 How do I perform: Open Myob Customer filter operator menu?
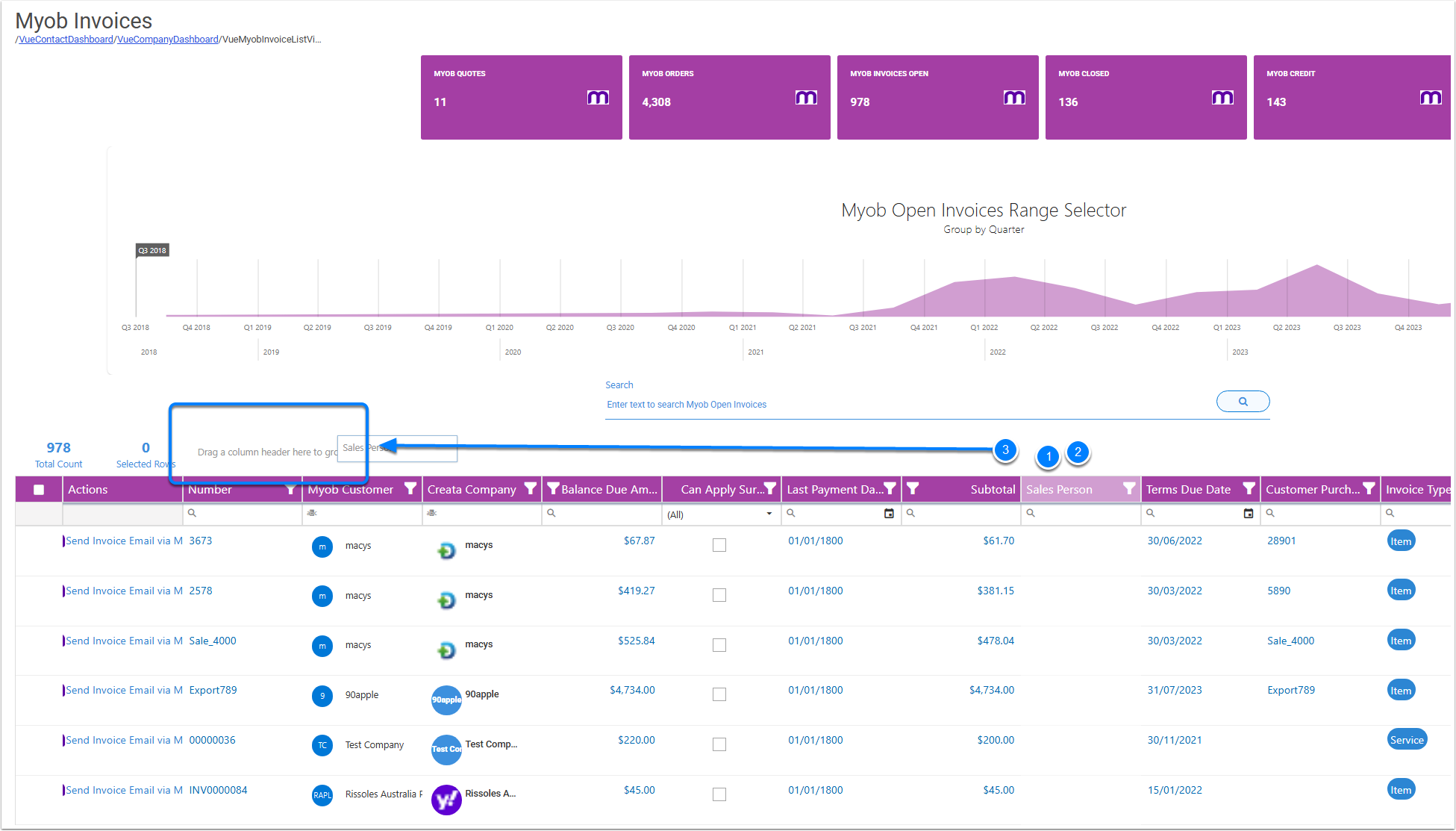[x=312, y=513]
